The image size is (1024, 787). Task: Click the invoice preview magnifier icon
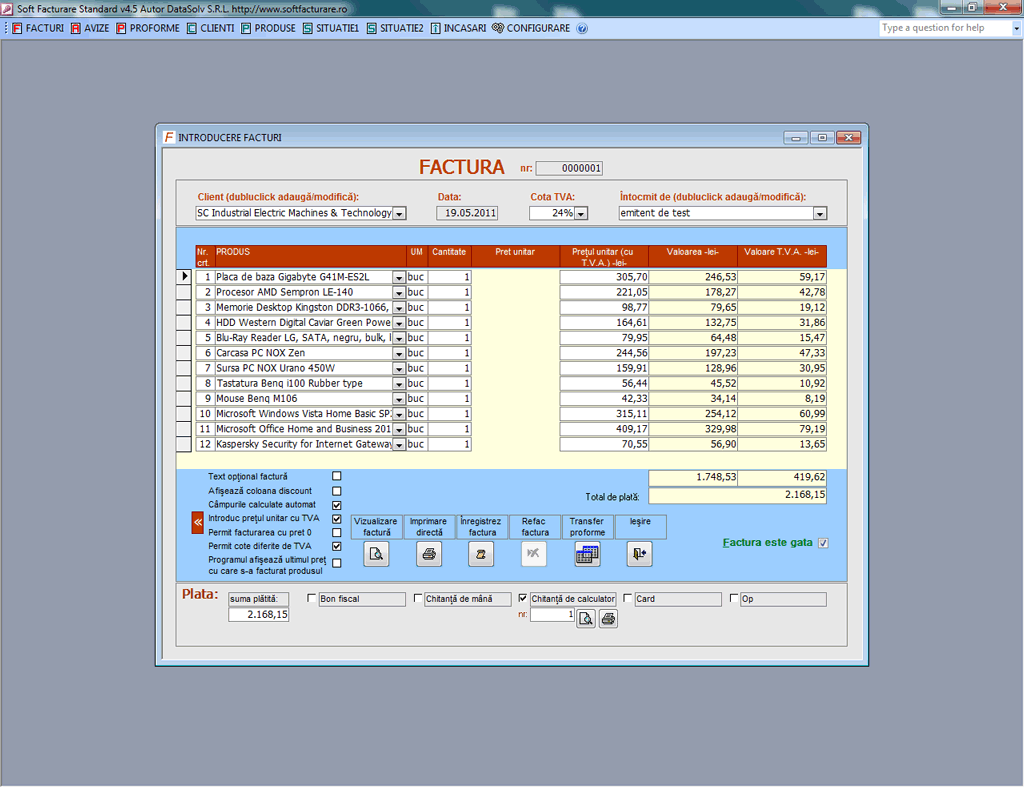(376, 554)
